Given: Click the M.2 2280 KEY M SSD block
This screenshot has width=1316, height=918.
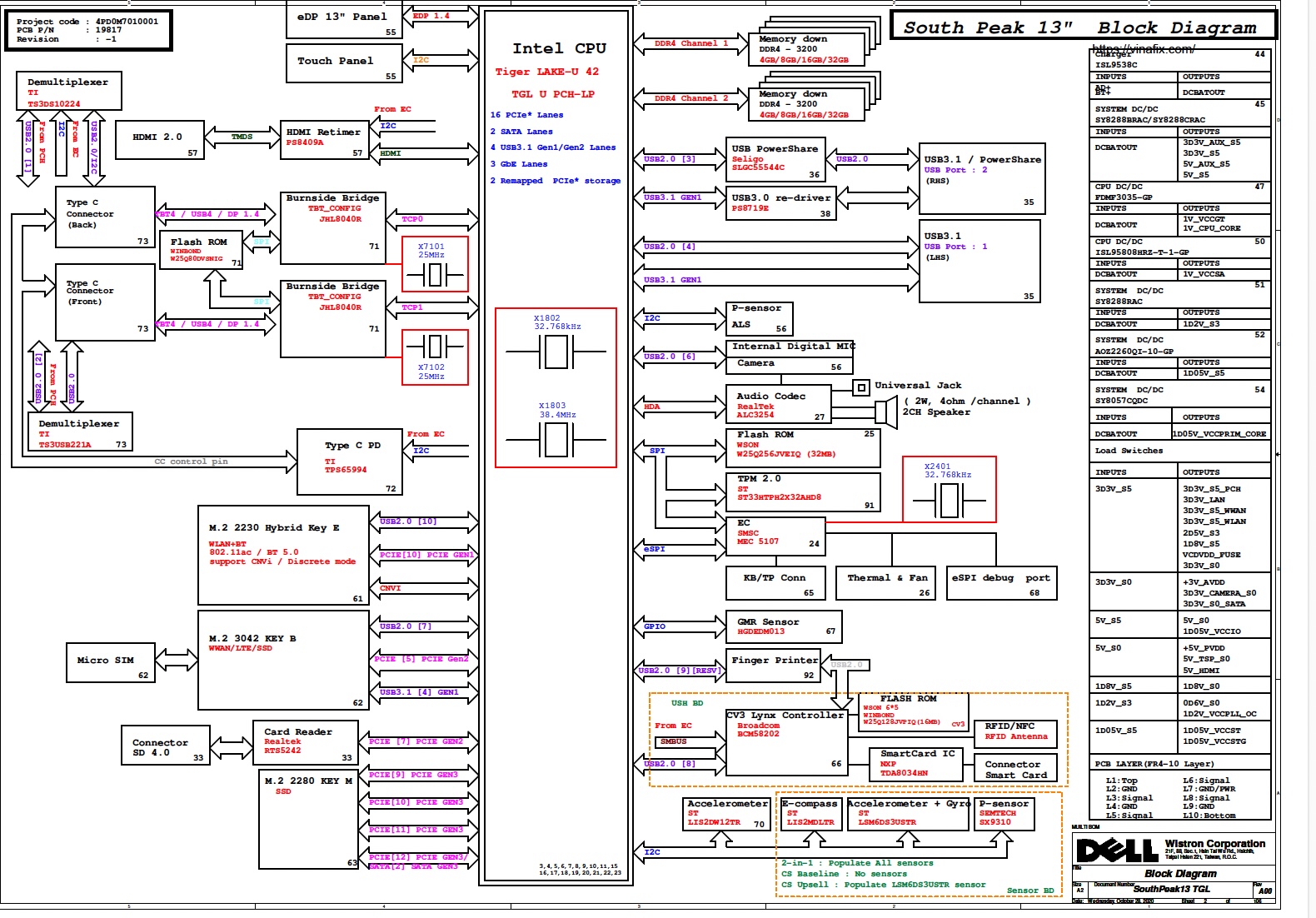Looking at the screenshot, I should (309, 820).
